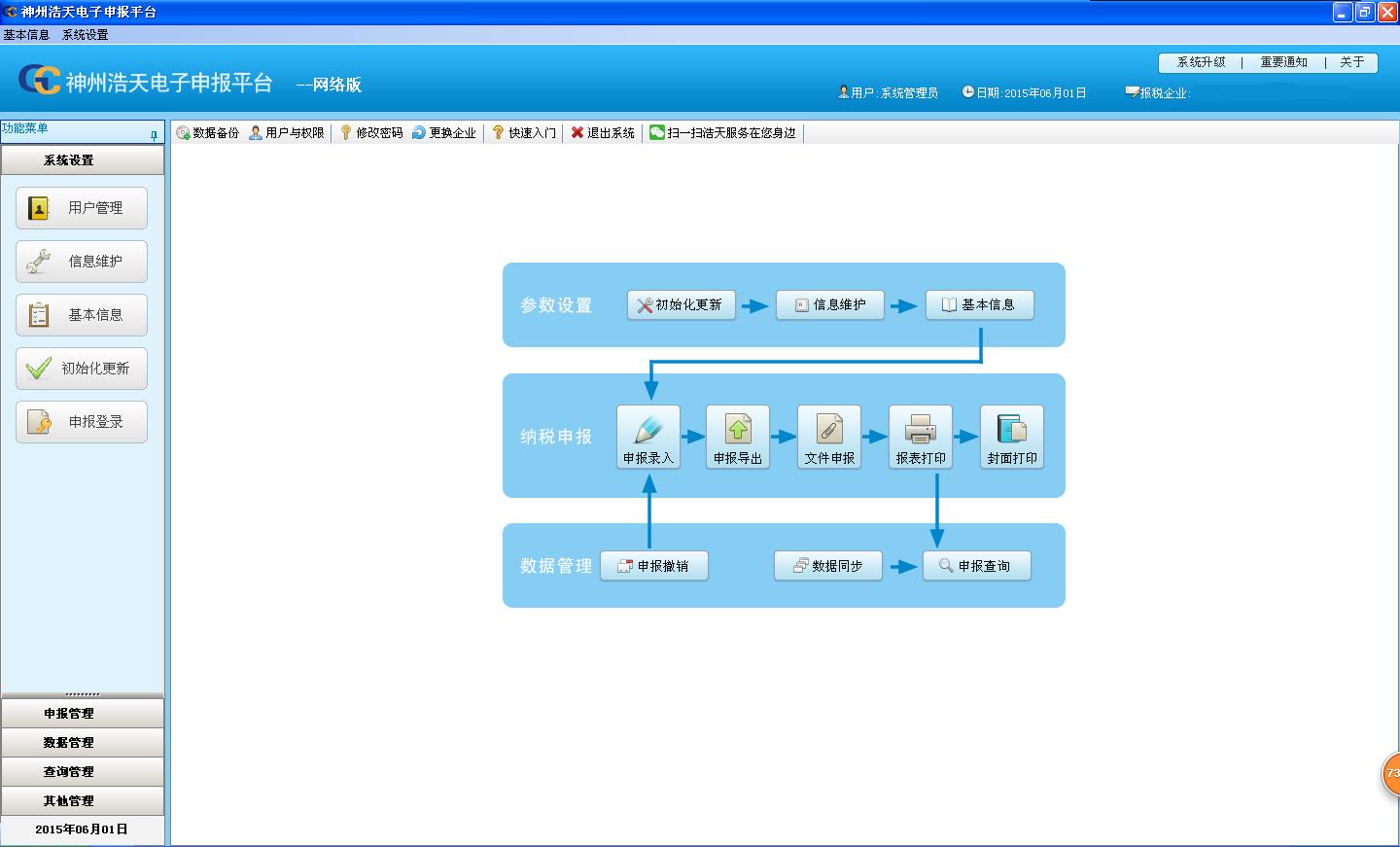Open the 基本信息 menu in menu bar
This screenshot has height=847, width=1400.
coord(26,34)
